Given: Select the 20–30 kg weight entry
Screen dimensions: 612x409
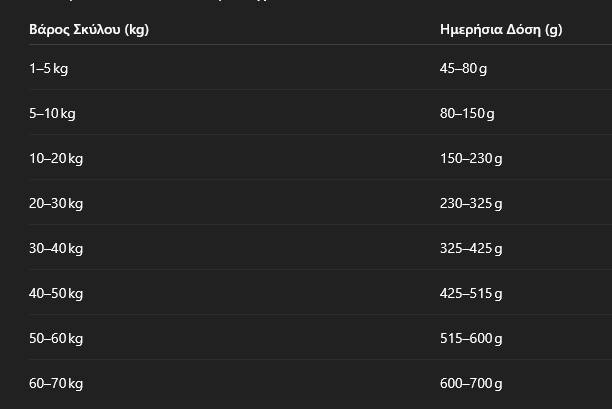Looking at the screenshot, I should tap(56, 203).
